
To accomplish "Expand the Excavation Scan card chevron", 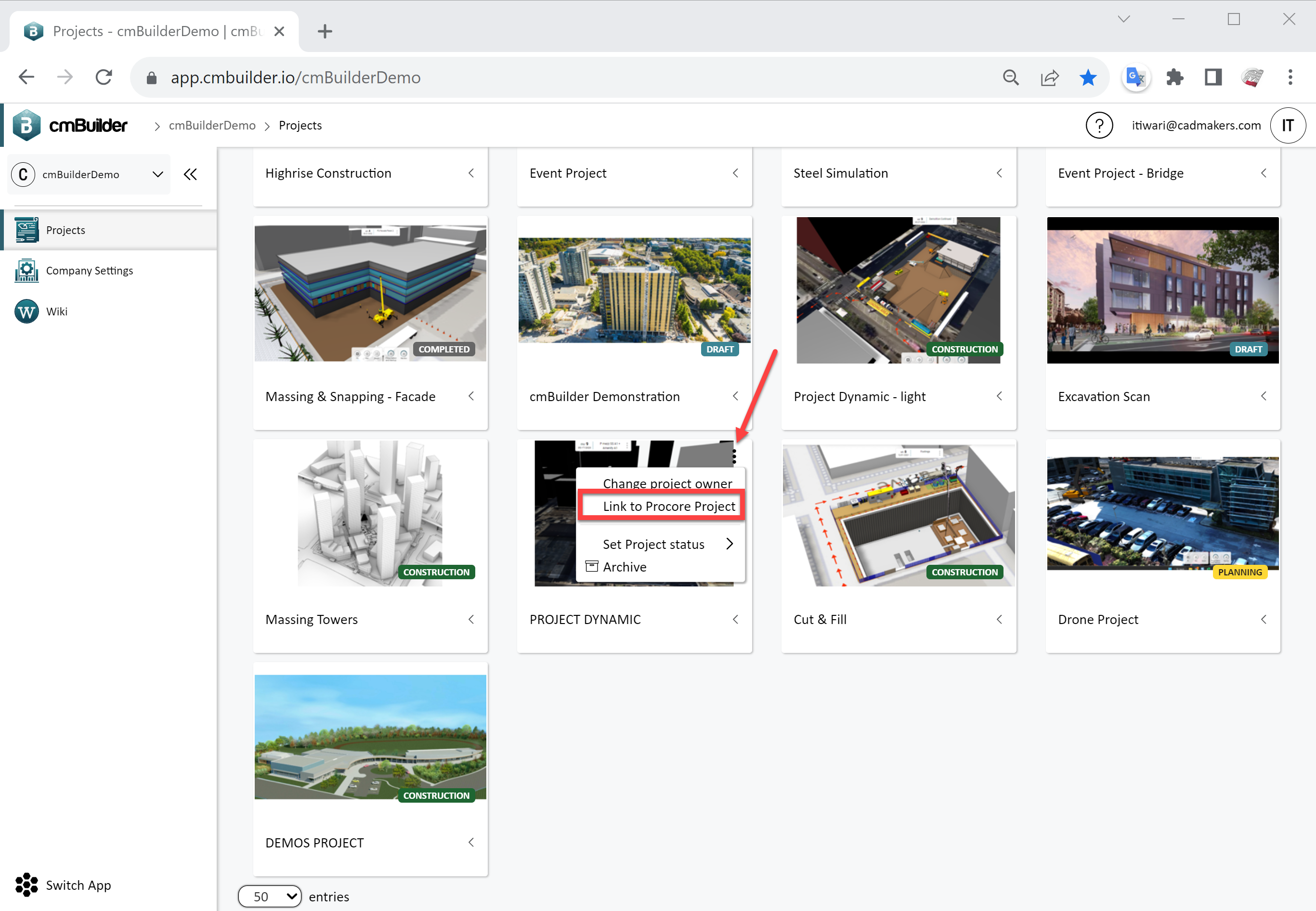I will [1264, 396].
